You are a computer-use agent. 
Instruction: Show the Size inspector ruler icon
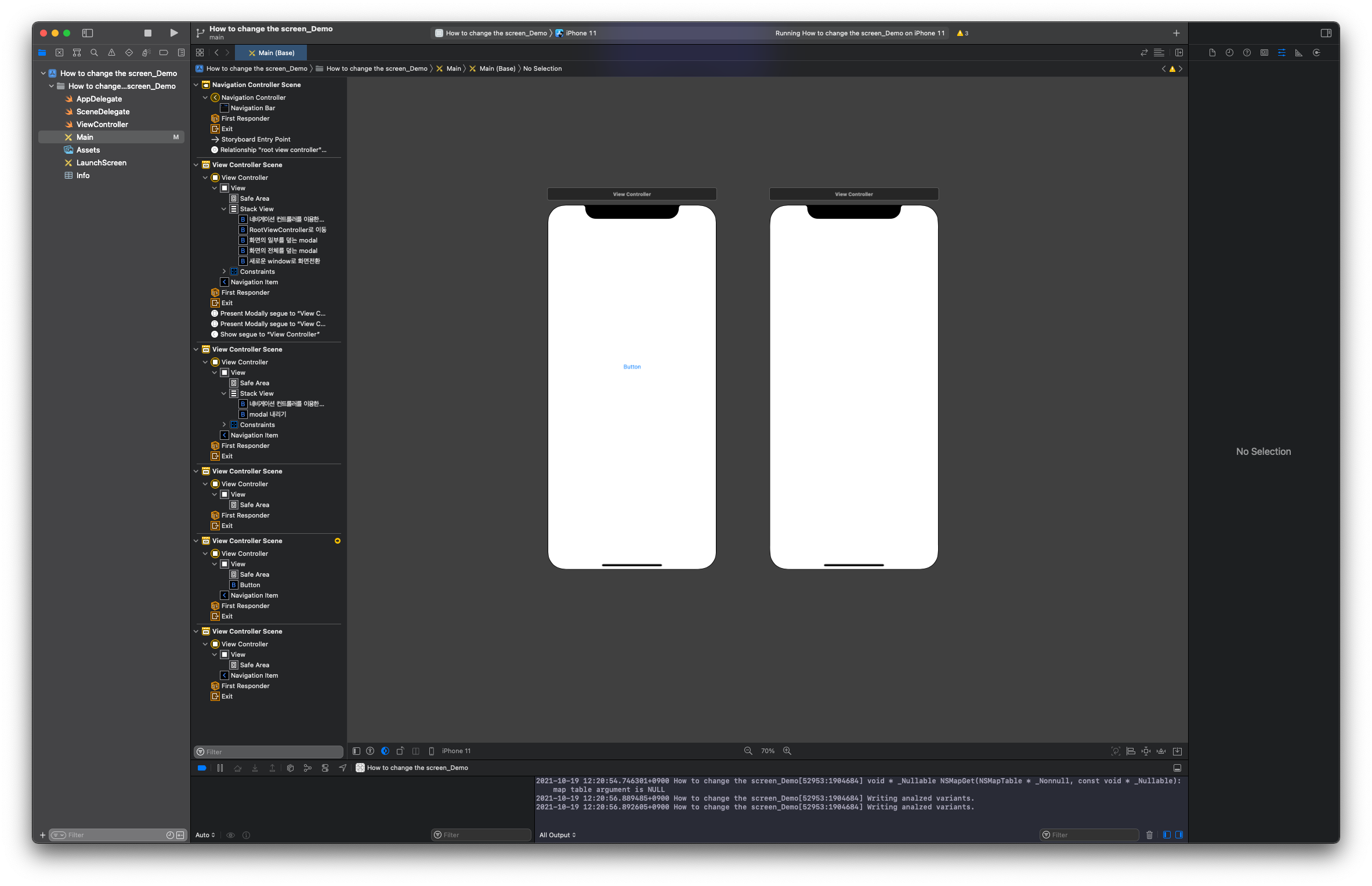point(1299,53)
